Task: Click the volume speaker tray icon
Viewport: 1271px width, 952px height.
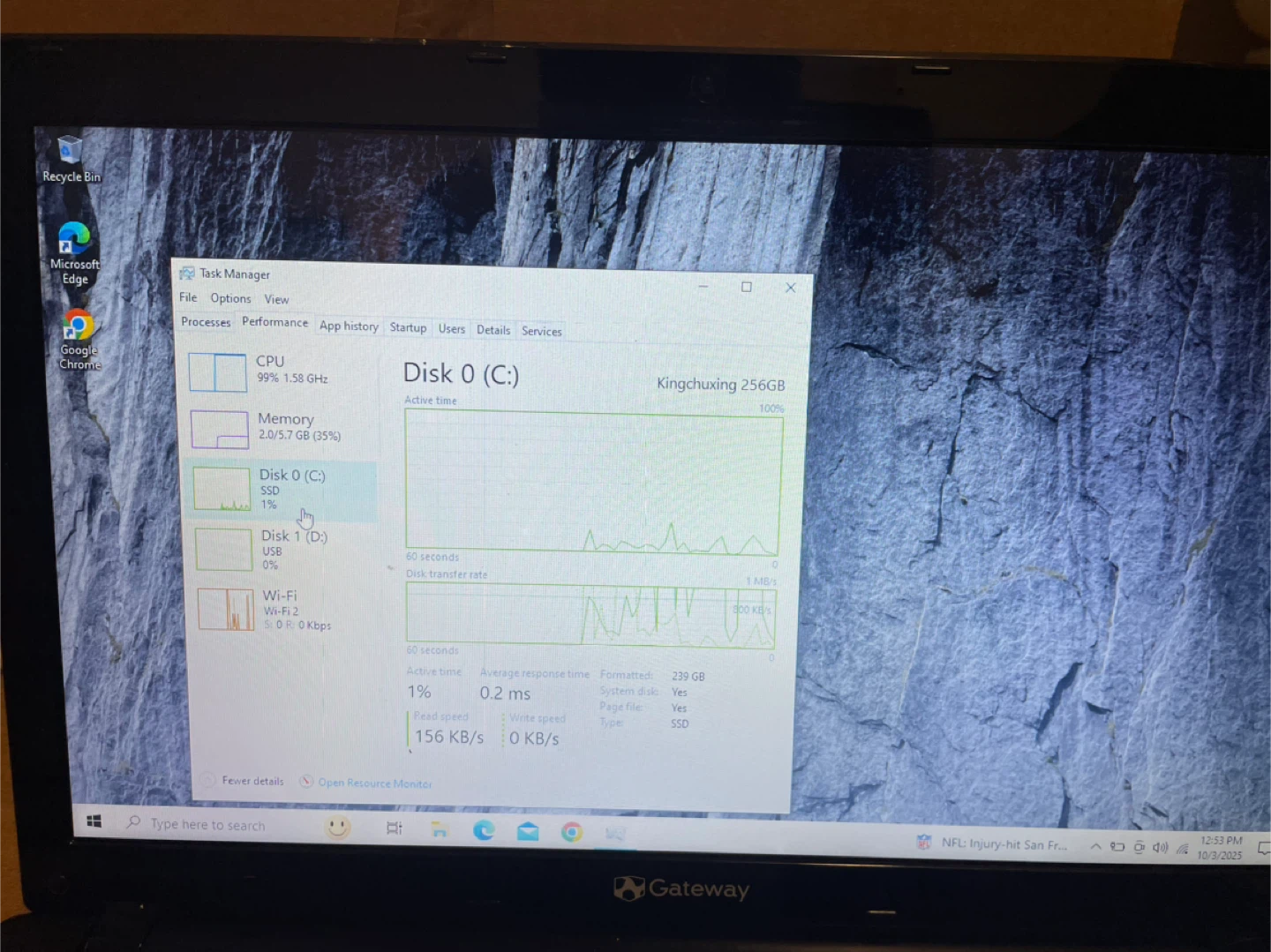Action: point(1159,847)
